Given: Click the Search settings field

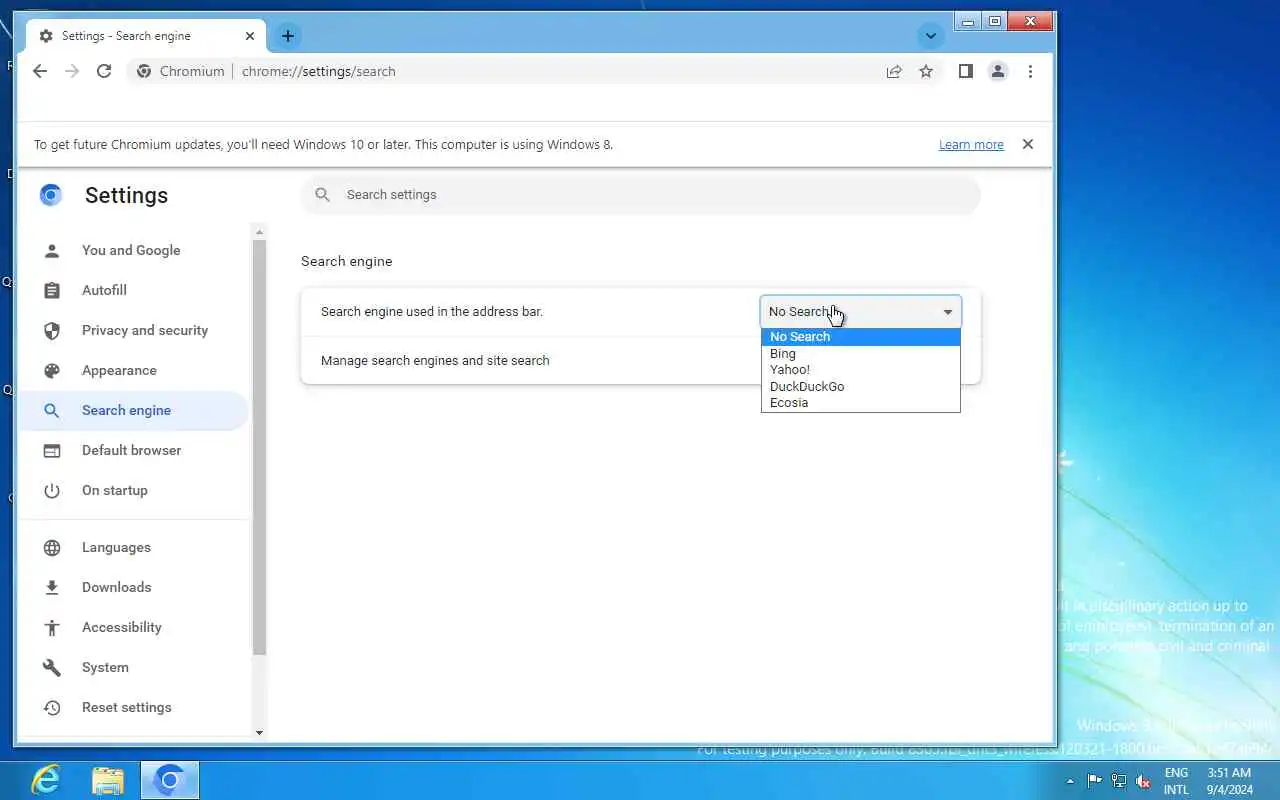Looking at the screenshot, I should point(641,195).
